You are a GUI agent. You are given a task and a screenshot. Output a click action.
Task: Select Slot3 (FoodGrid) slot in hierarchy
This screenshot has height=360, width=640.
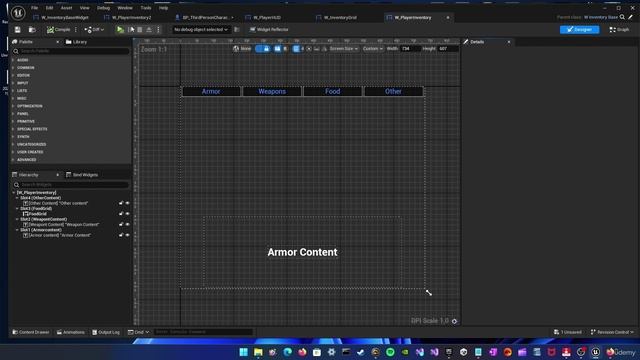click(x=36, y=209)
